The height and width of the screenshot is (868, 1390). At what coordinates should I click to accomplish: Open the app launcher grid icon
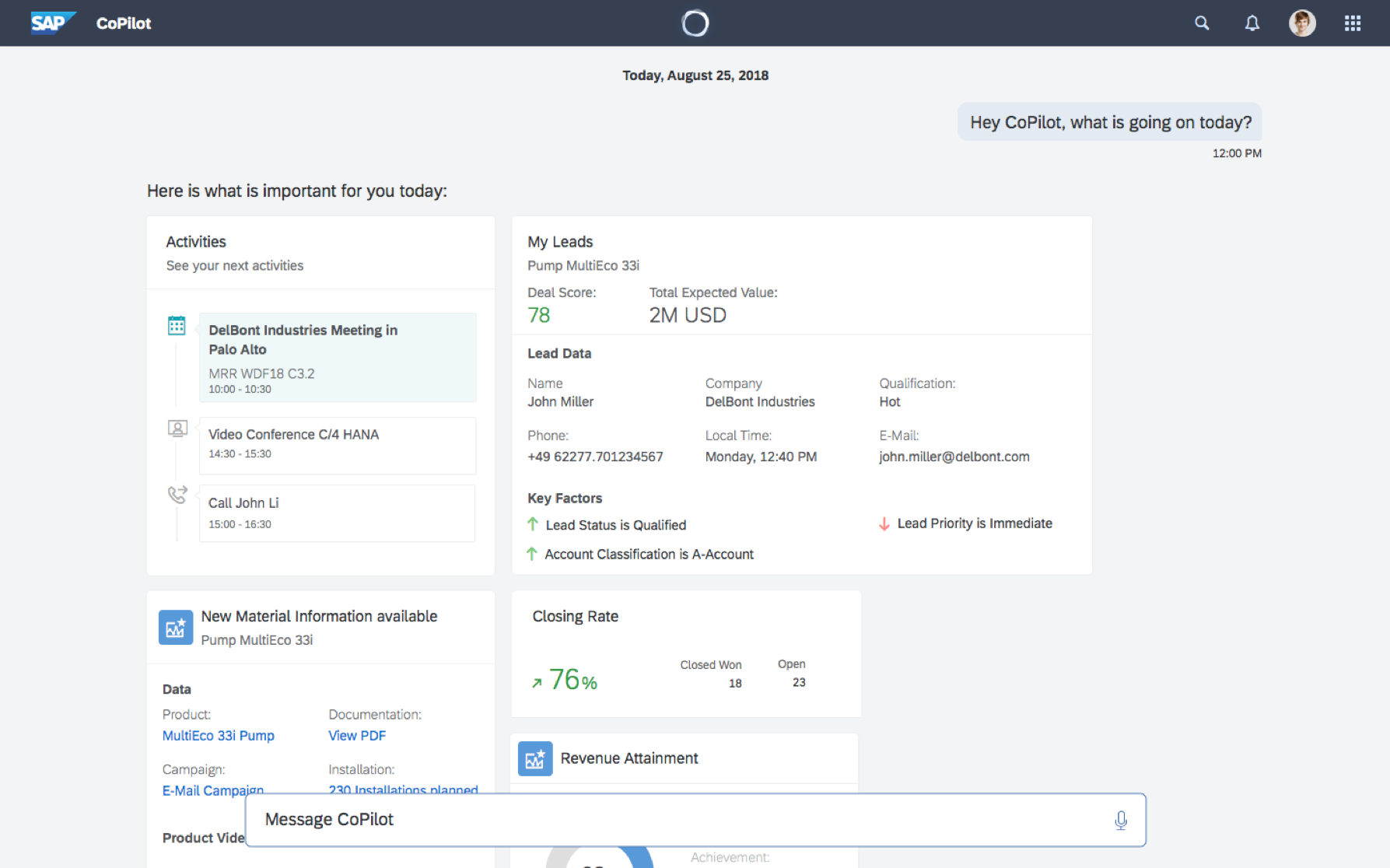click(x=1352, y=23)
